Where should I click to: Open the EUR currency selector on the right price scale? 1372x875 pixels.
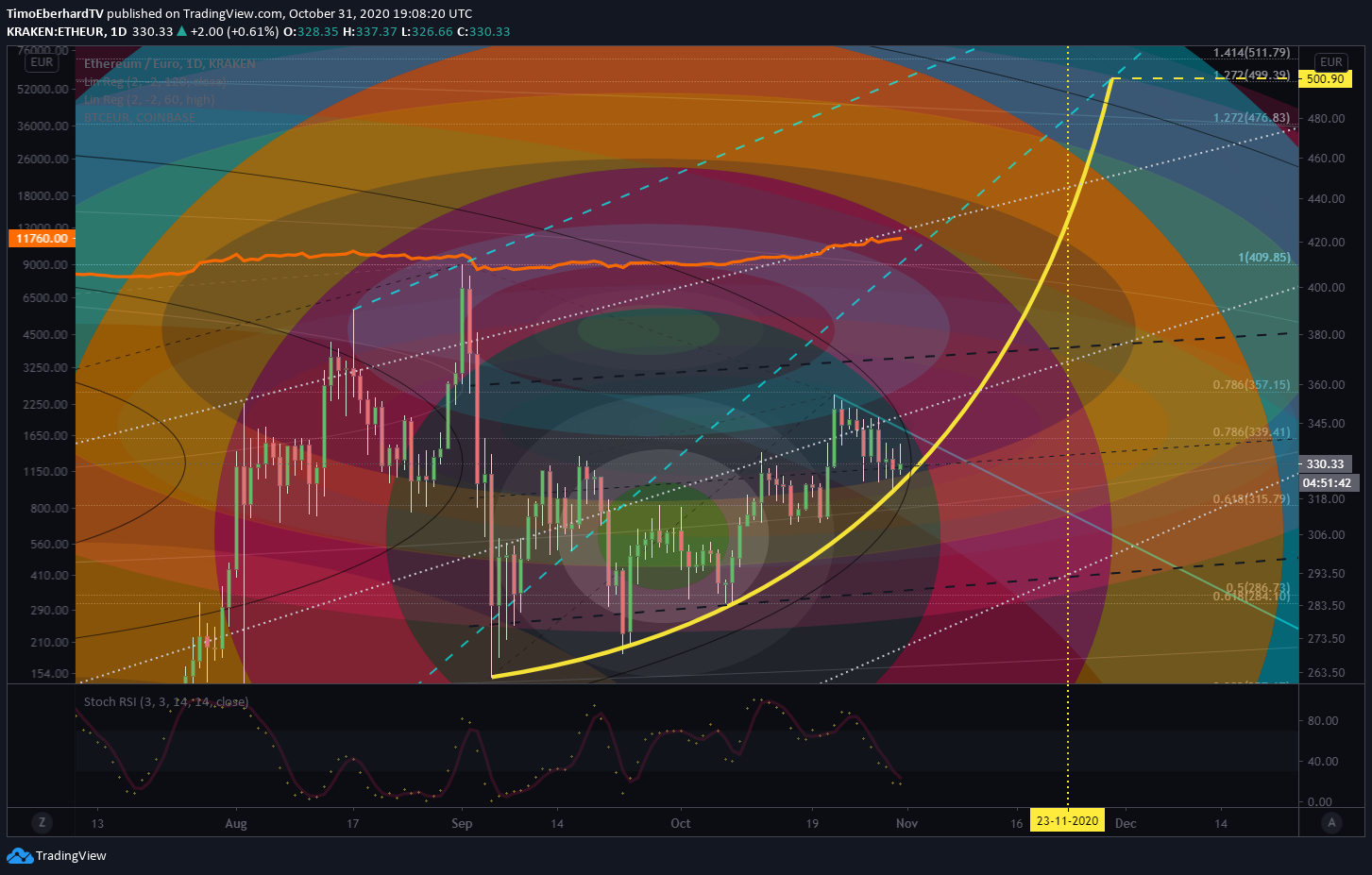point(1330,62)
